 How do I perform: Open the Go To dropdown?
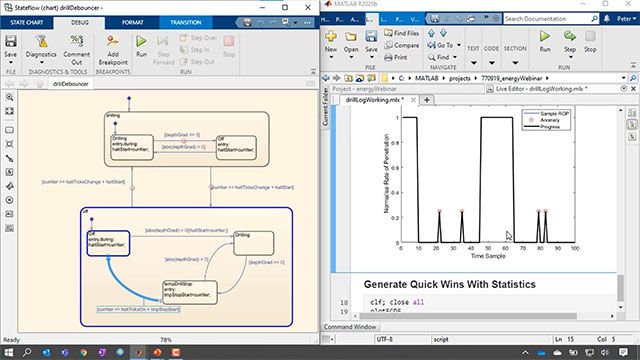(x=459, y=45)
